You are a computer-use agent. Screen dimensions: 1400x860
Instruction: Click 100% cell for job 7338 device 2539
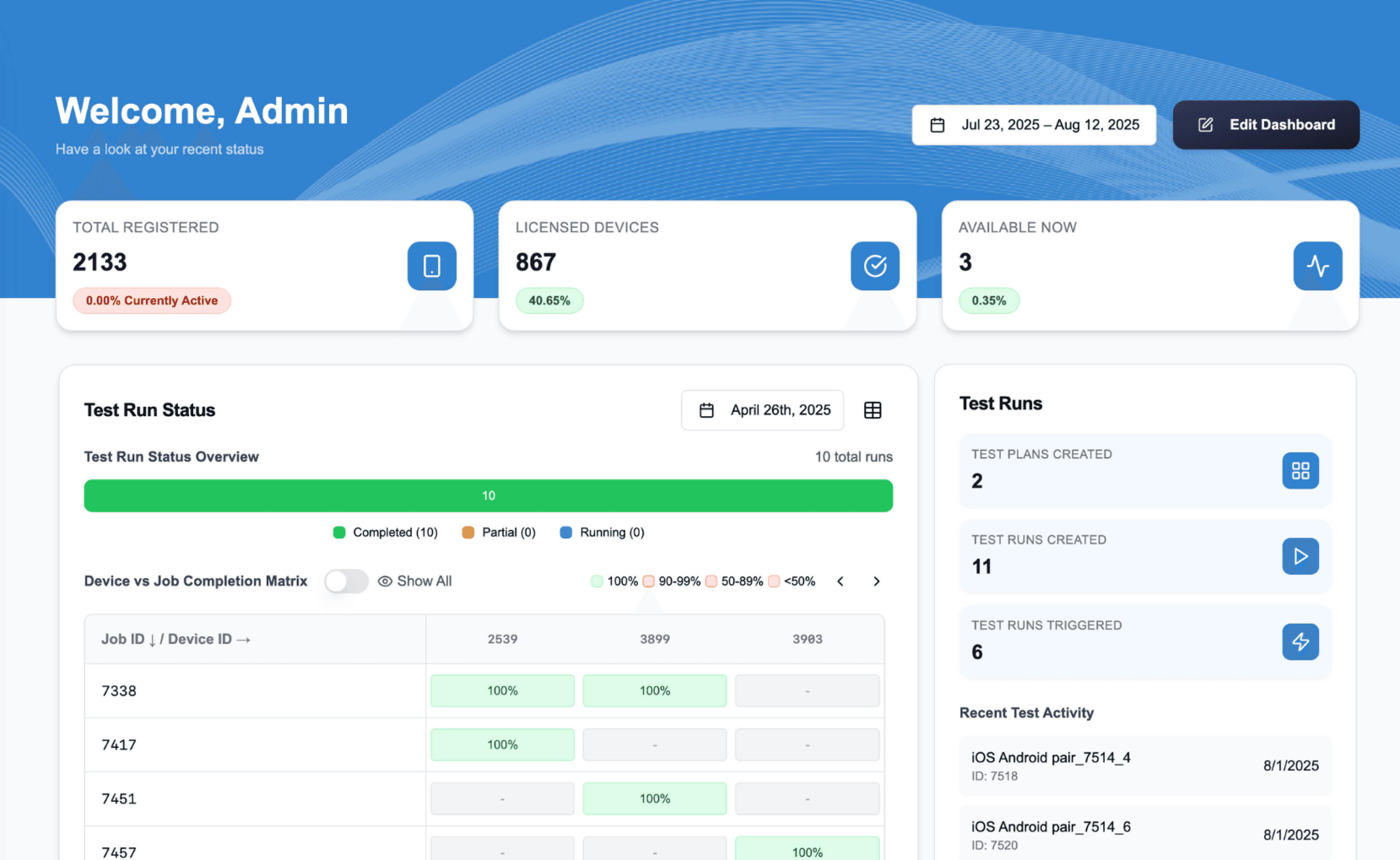(502, 691)
